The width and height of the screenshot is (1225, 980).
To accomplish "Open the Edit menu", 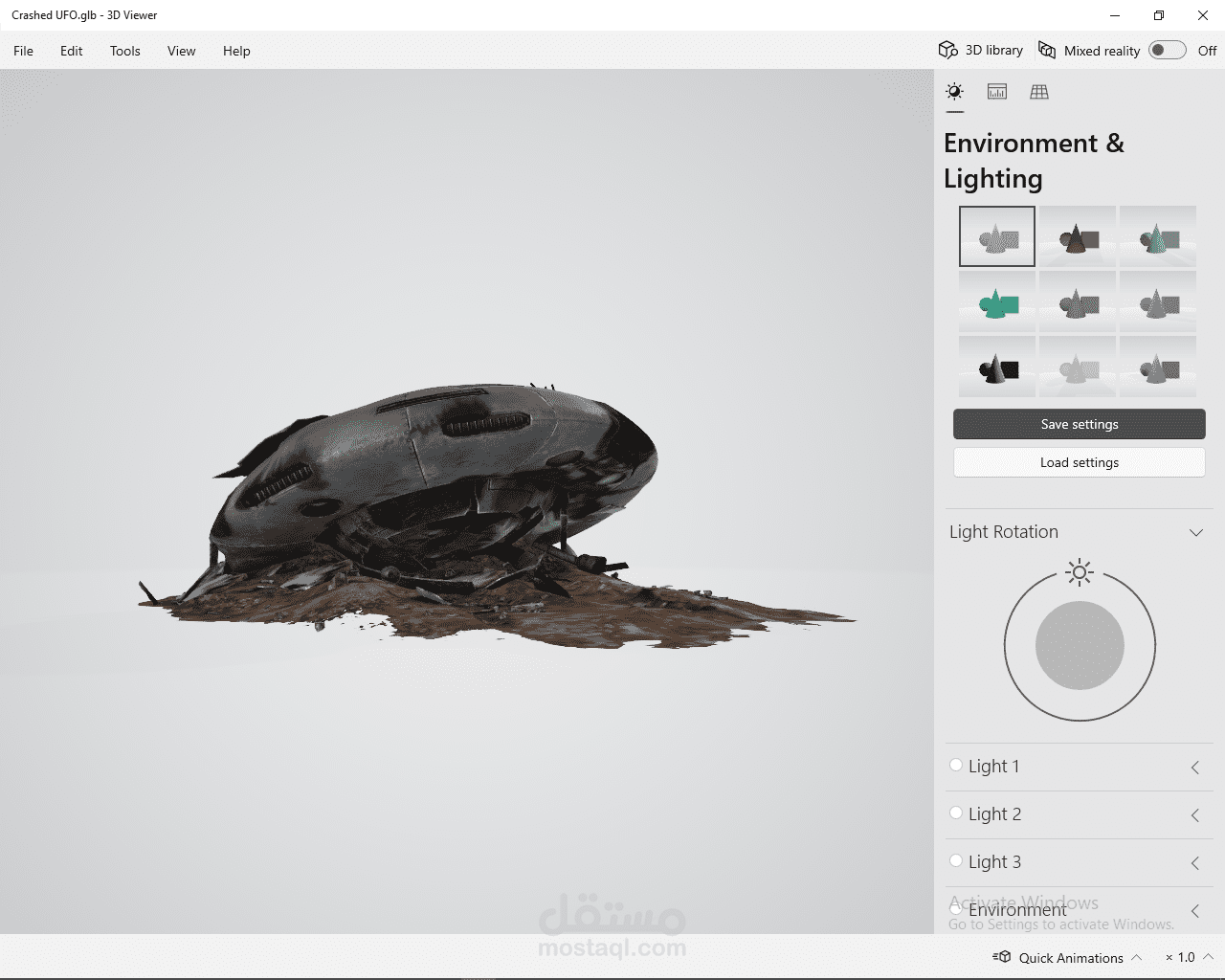I will tap(72, 51).
